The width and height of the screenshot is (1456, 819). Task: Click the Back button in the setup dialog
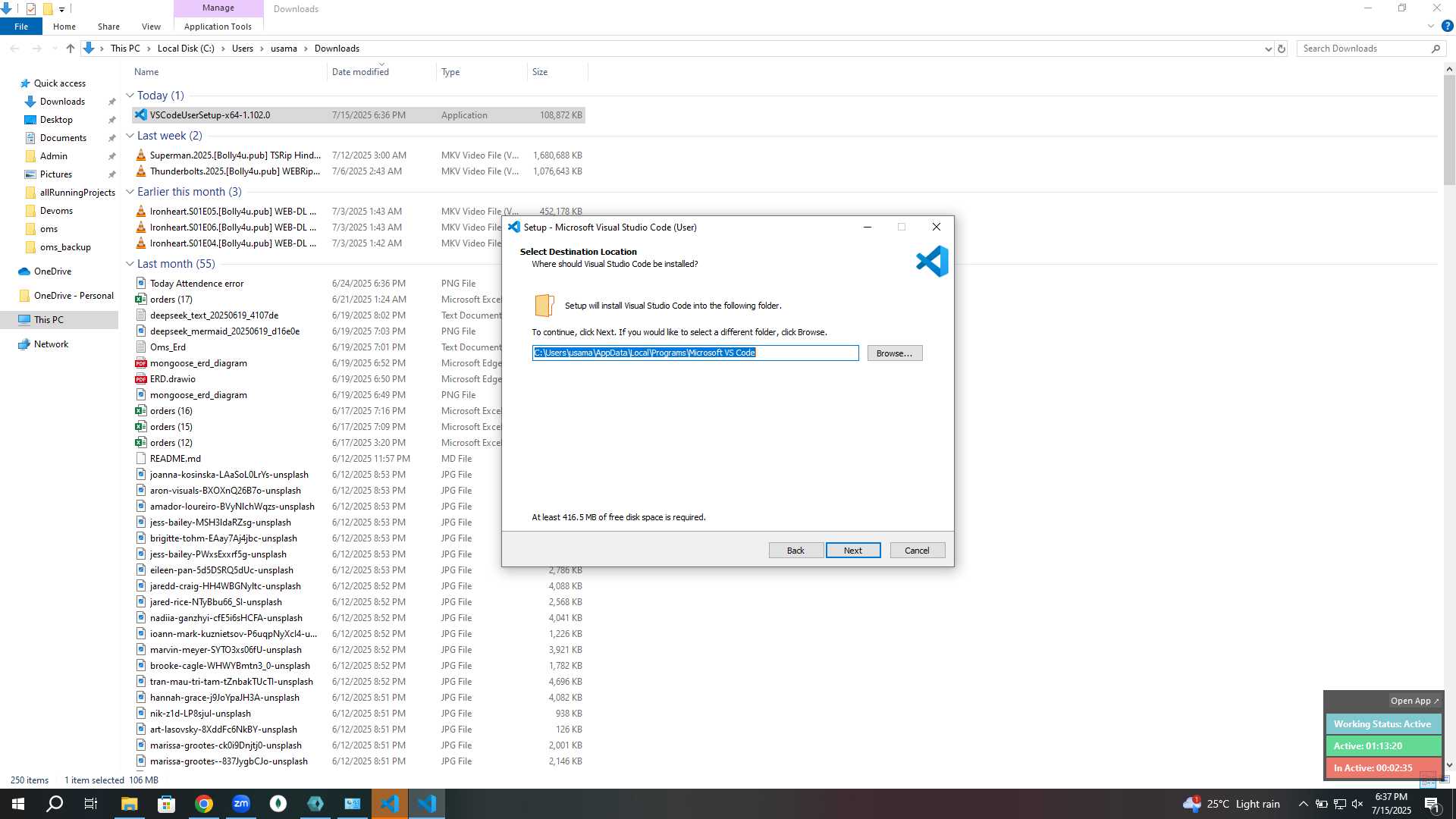click(x=795, y=551)
